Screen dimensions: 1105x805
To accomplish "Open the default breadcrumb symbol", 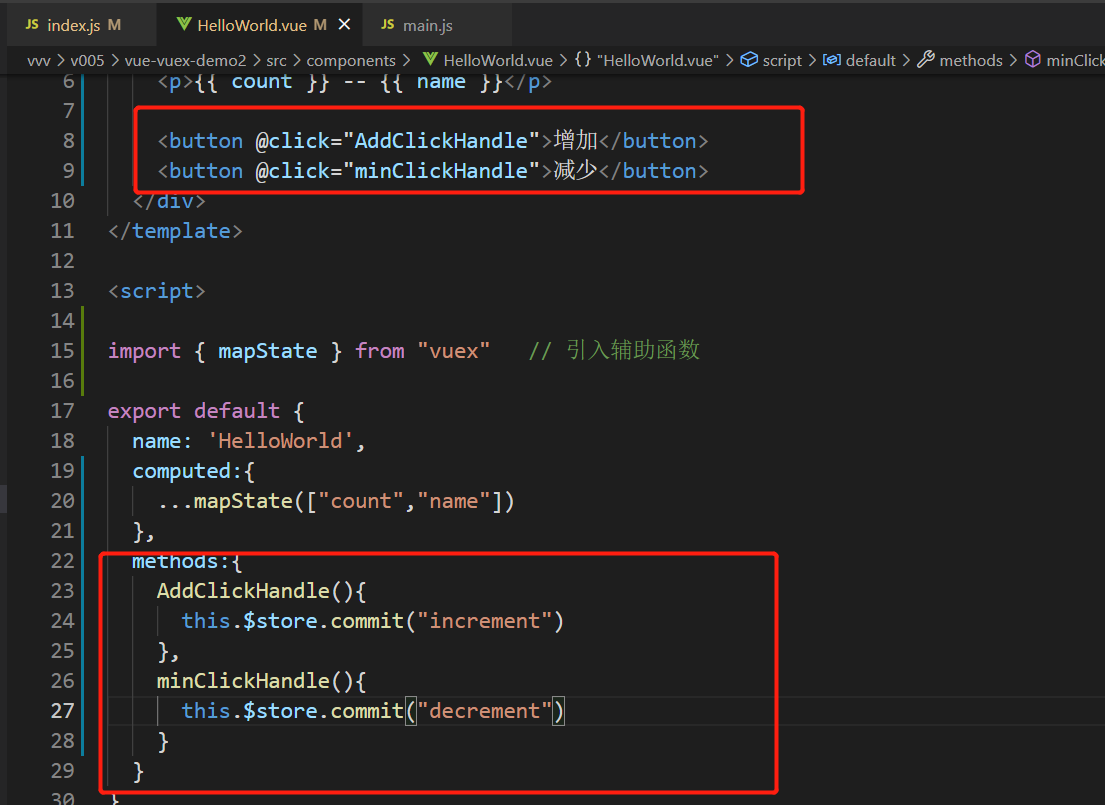I will [x=870, y=61].
